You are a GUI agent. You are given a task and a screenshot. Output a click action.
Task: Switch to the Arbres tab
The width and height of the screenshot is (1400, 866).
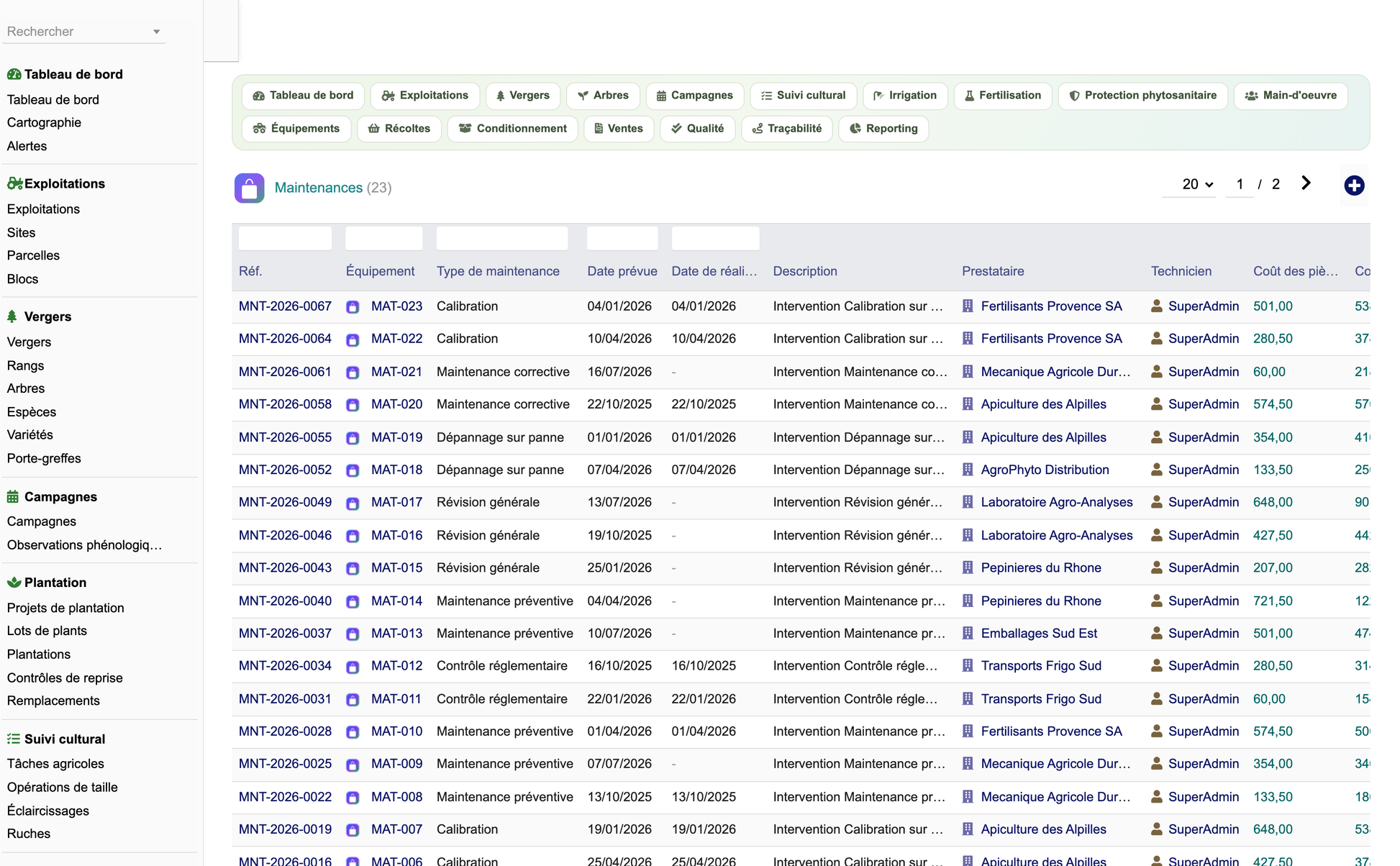tap(604, 96)
